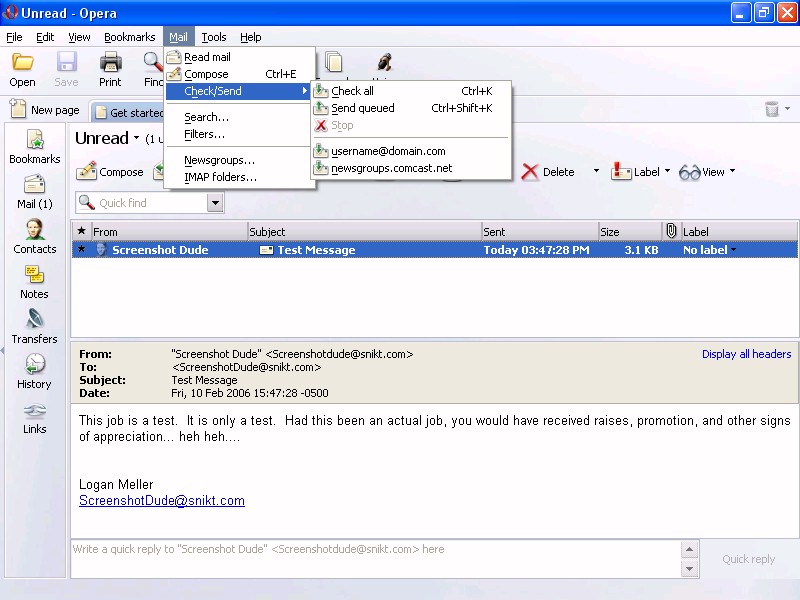Switch to the Get started tab
Screen dimensions: 800x600
click(128, 112)
